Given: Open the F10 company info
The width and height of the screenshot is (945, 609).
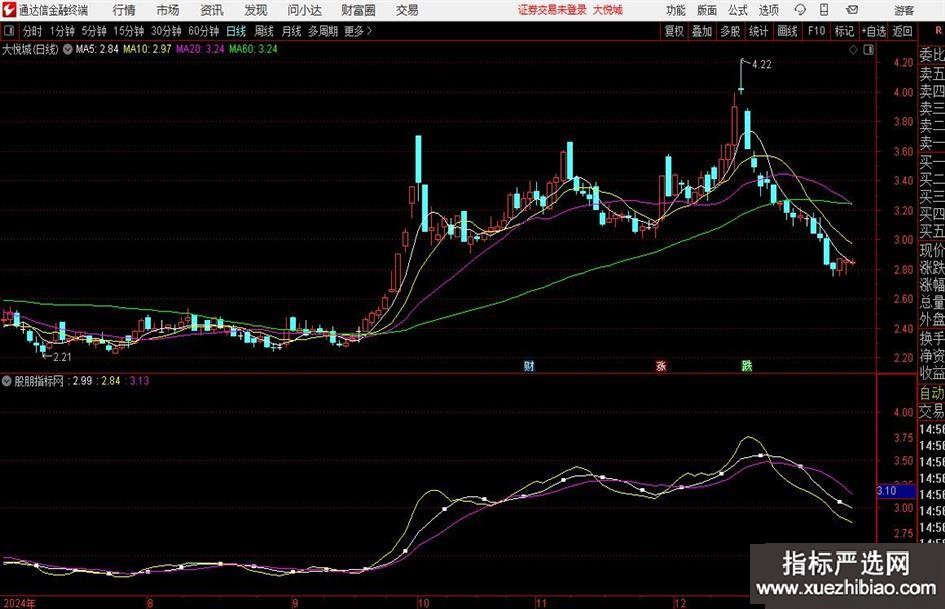Looking at the screenshot, I should [817, 31].
